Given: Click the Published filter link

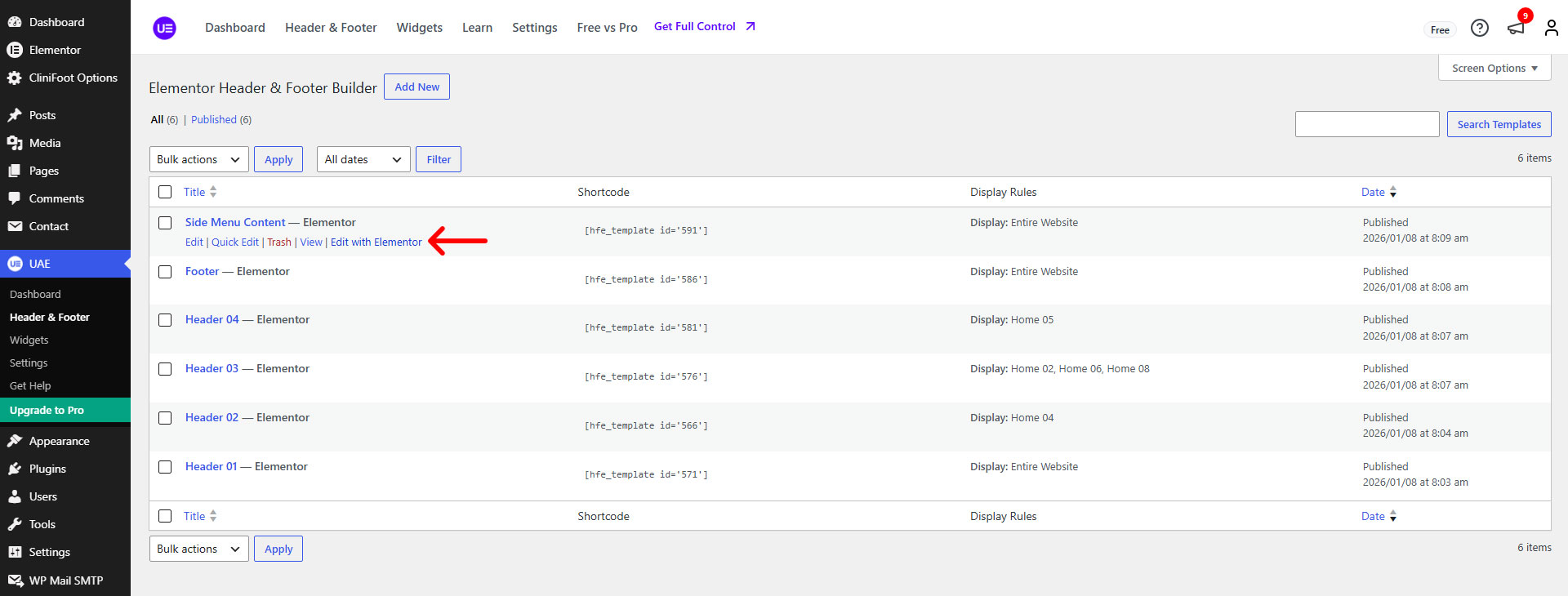Looking at the screenshot, I should tap(214, 120).
